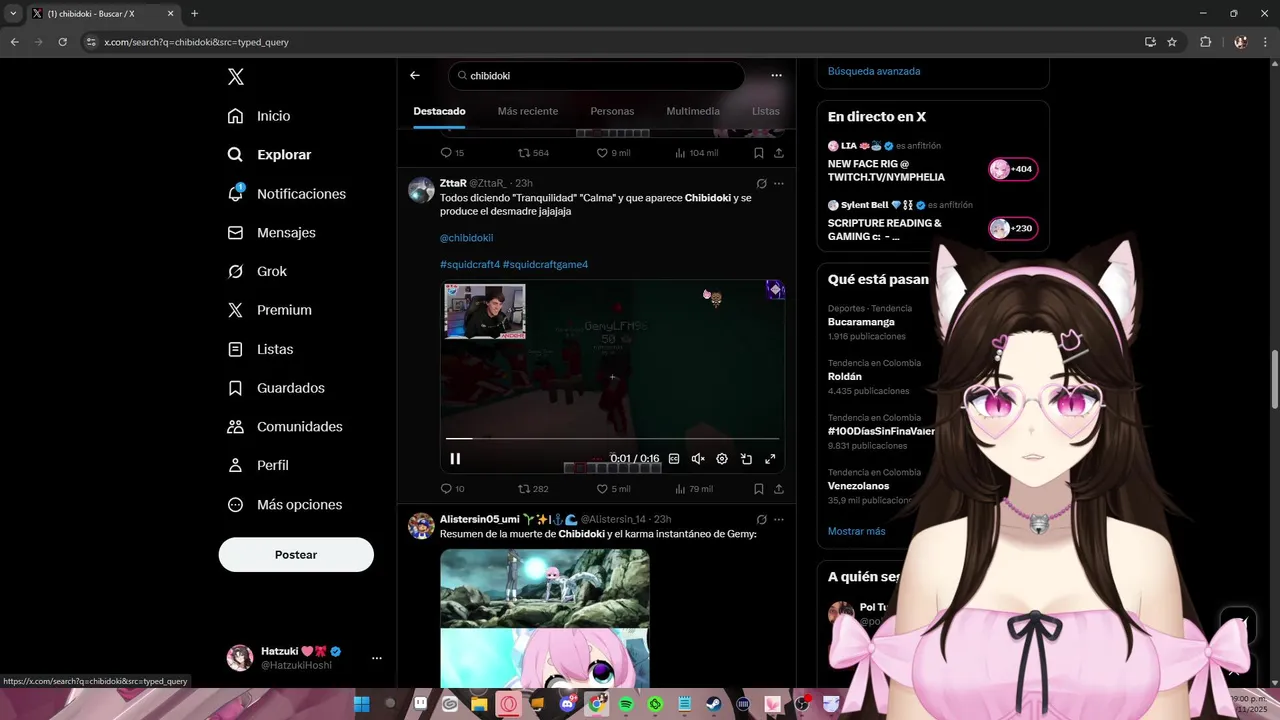
Task: Seek on the video progress bar
Action: [x=612, y=438]
